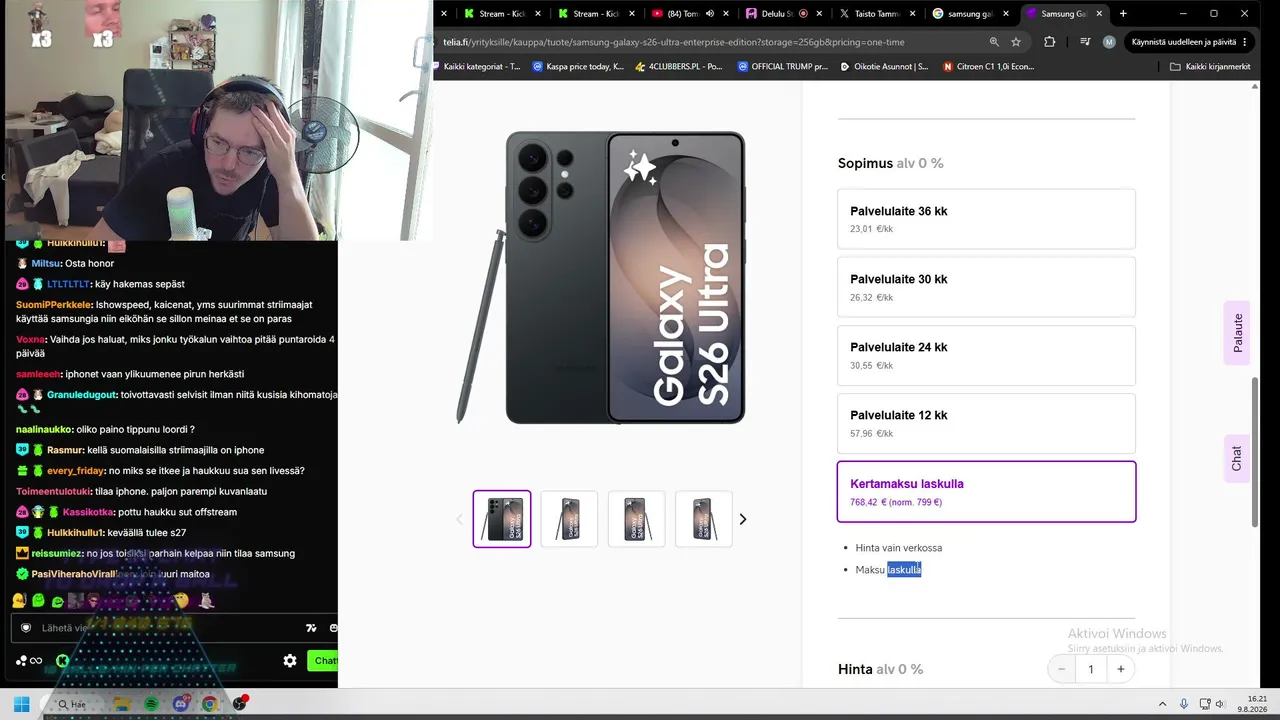Show next product thumbnails with arrow
The image size is (1280, 720).
pyautogui.click(x=742, y=519)
